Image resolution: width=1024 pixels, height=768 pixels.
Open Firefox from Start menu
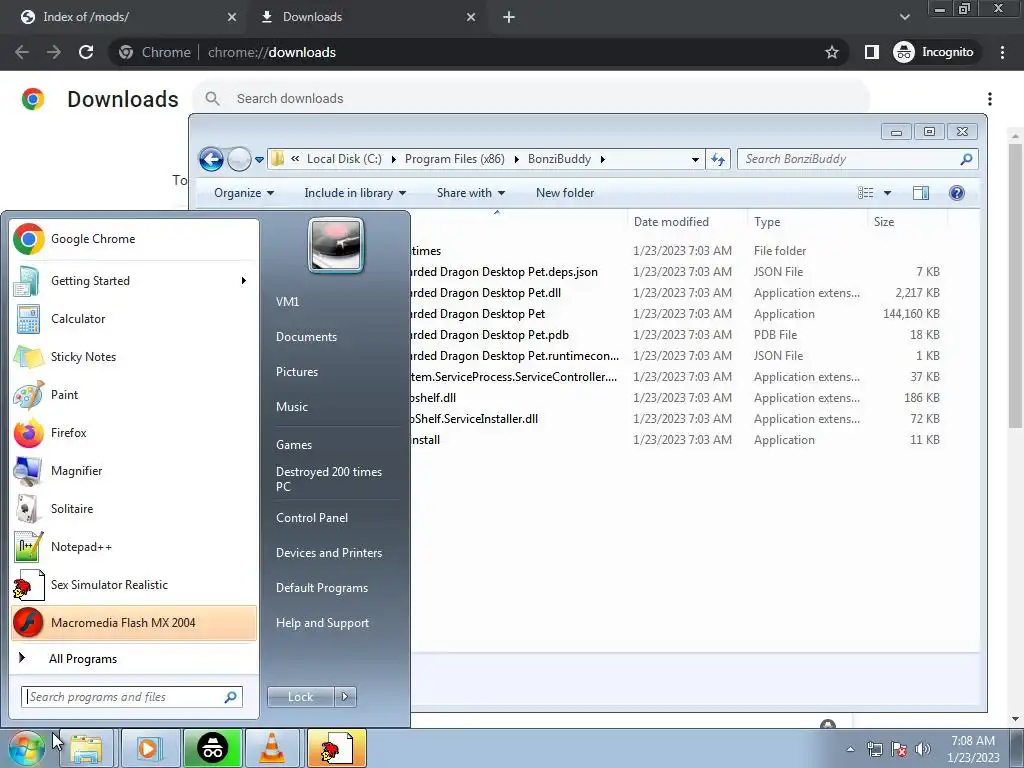[x=134, y=432]
